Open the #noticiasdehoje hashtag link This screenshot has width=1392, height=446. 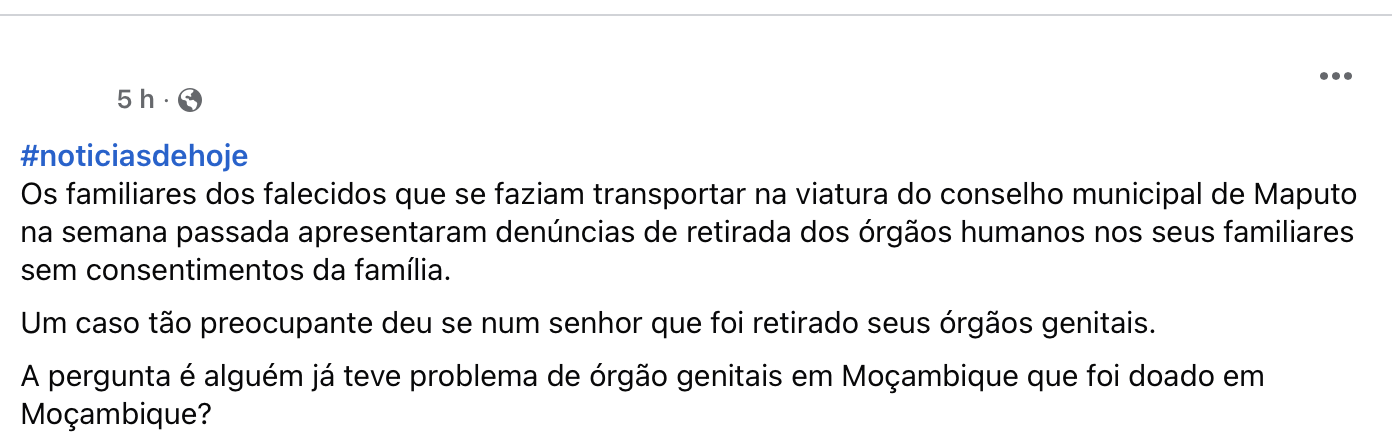click(134, 156)
